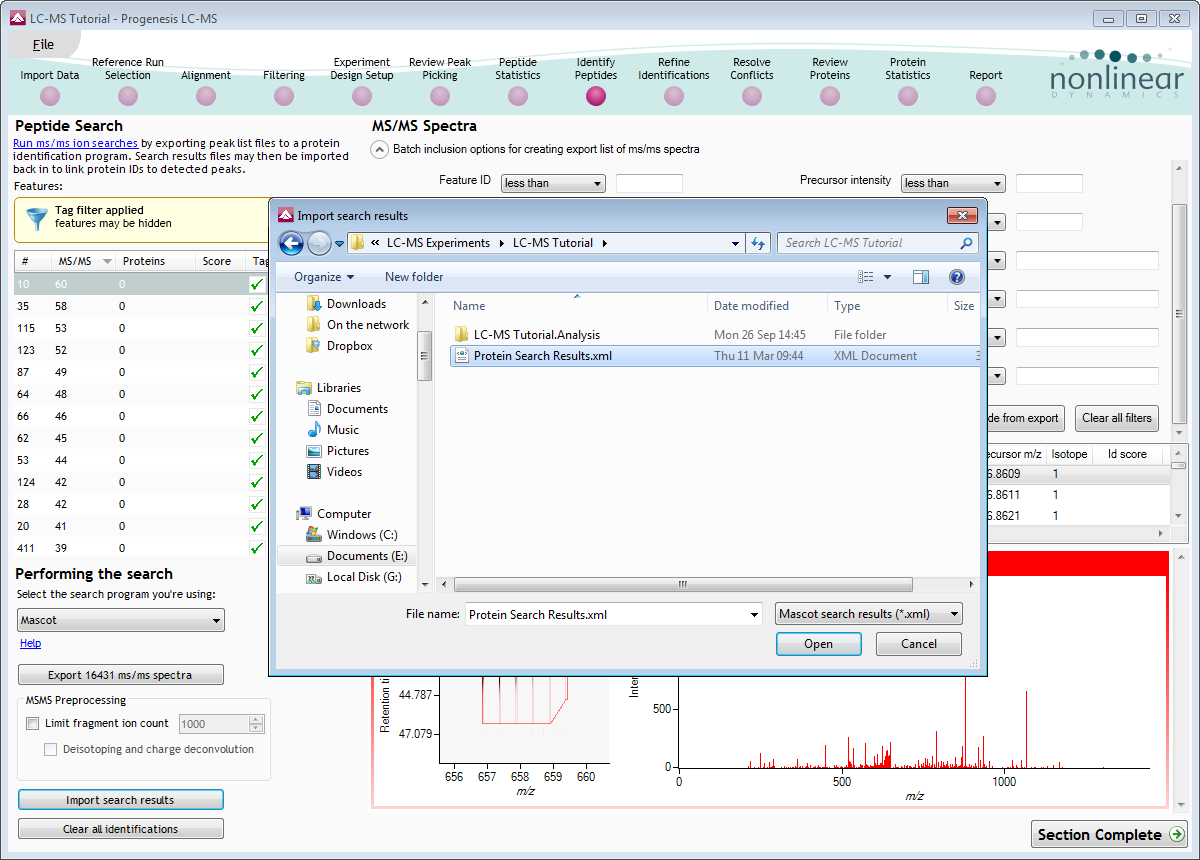Click the Section Complete arrow icon

(x=1177, y=834)
